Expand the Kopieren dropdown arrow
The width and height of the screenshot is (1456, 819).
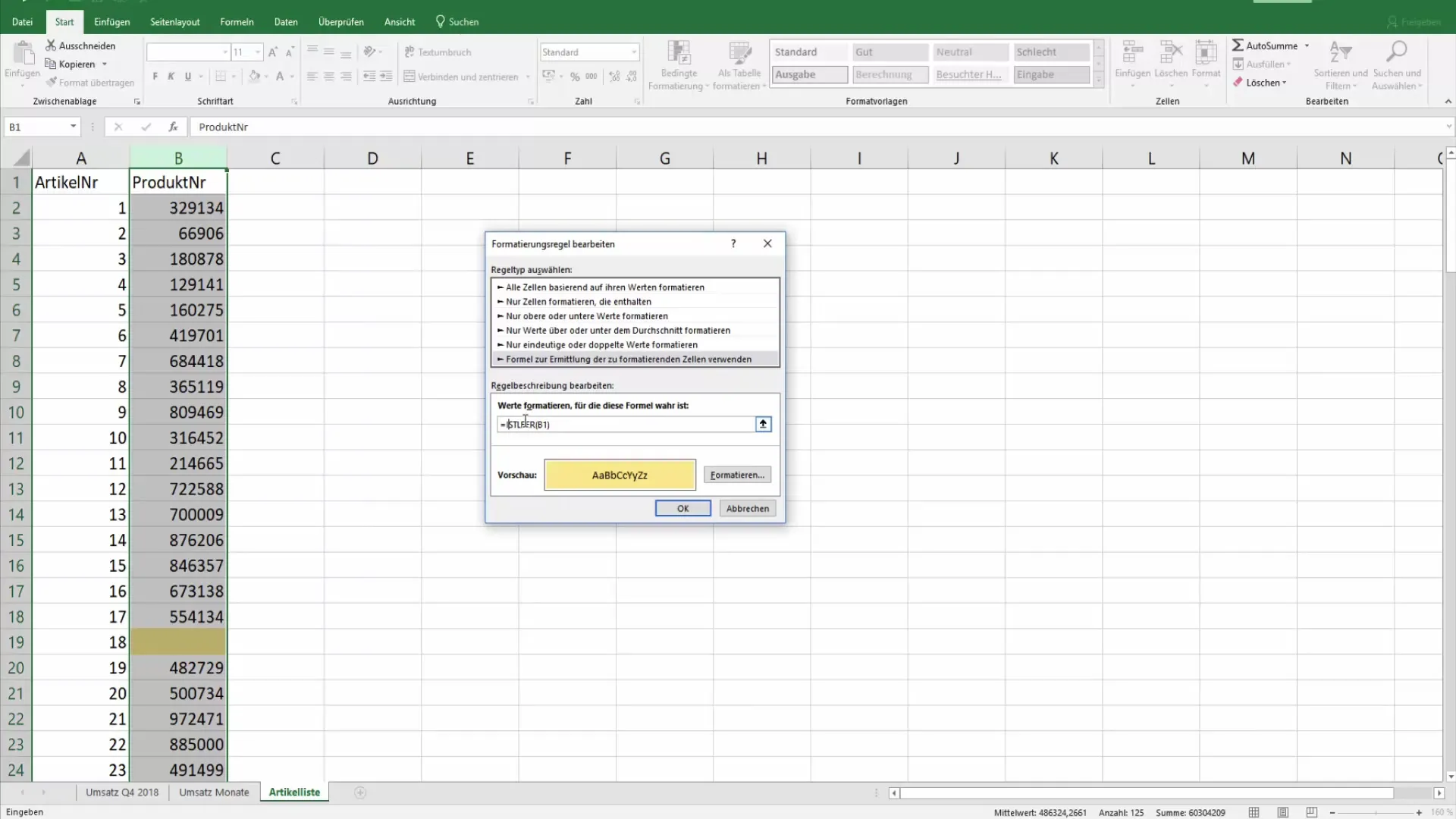105,64
